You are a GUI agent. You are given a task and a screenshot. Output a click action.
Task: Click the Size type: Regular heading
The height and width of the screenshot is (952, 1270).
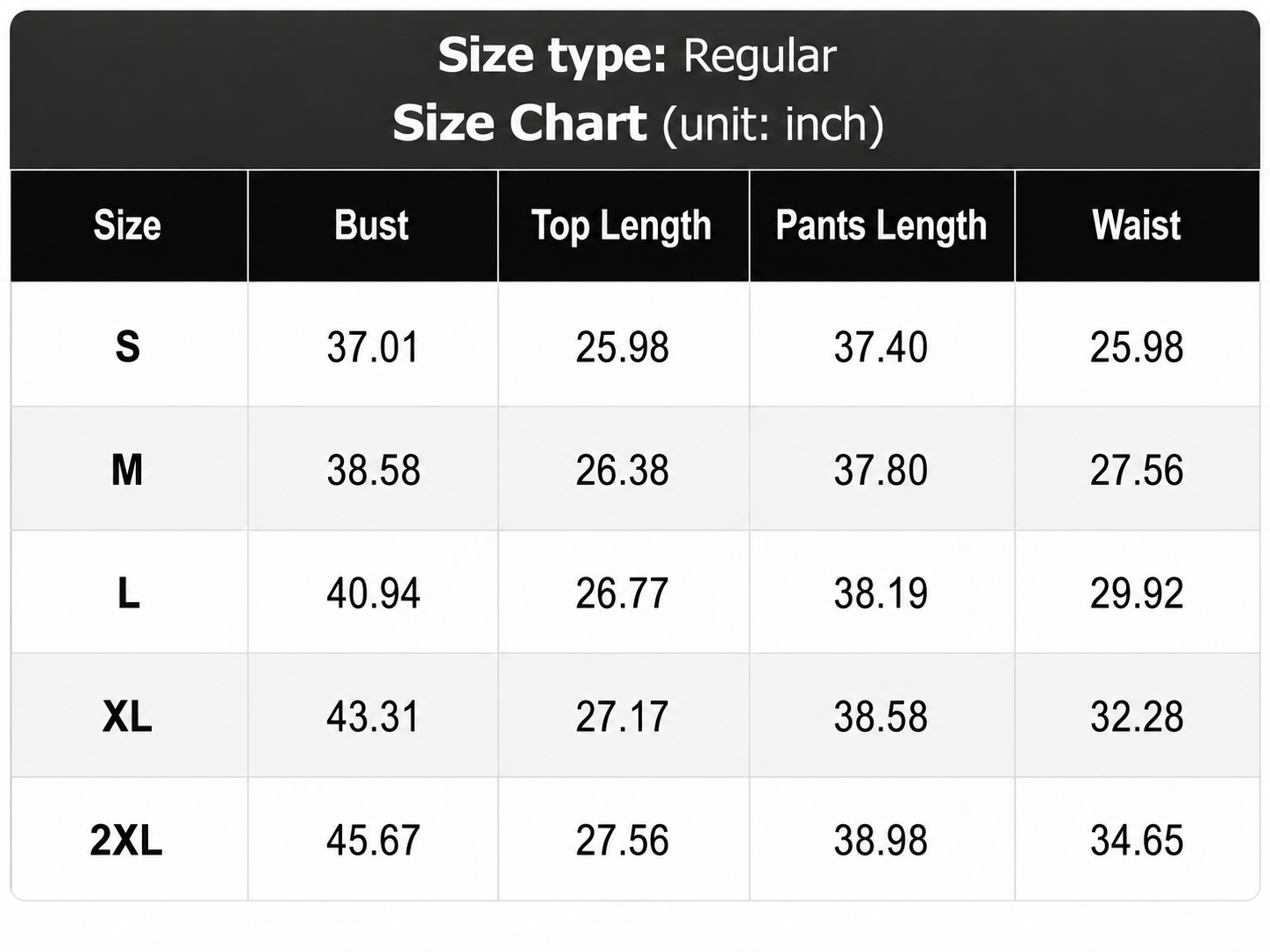pyautogui.click(x=638, y=56)
